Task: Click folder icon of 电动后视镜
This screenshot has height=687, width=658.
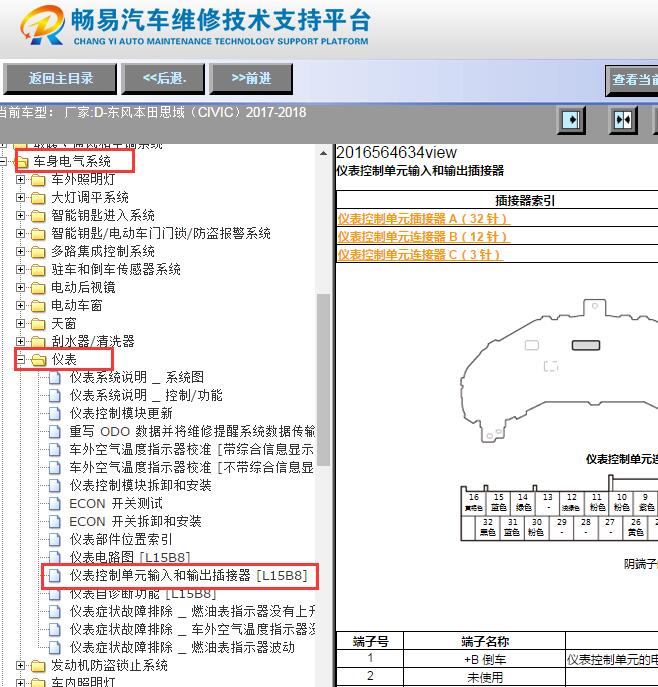Action: (x=38, y=288)
